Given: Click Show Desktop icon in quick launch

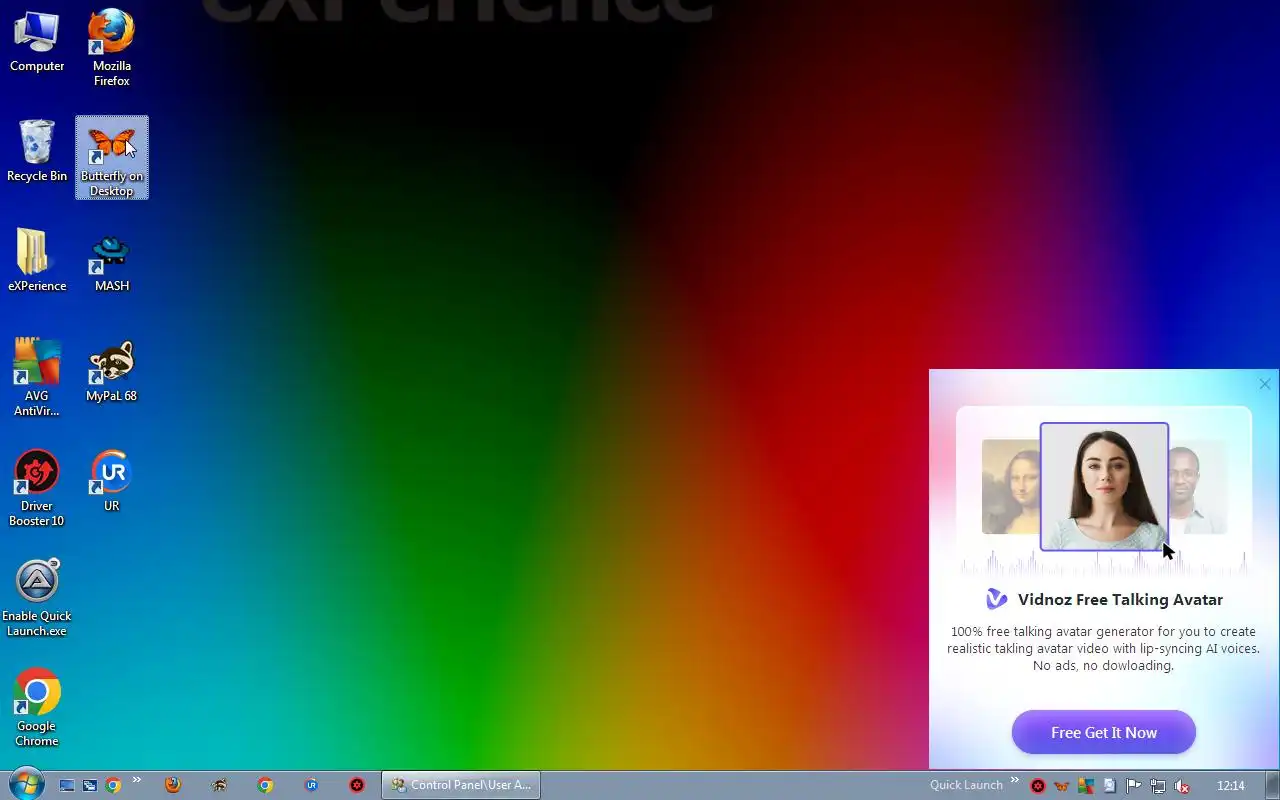Looking at the screenshot, I should click(x=67, y=786).
